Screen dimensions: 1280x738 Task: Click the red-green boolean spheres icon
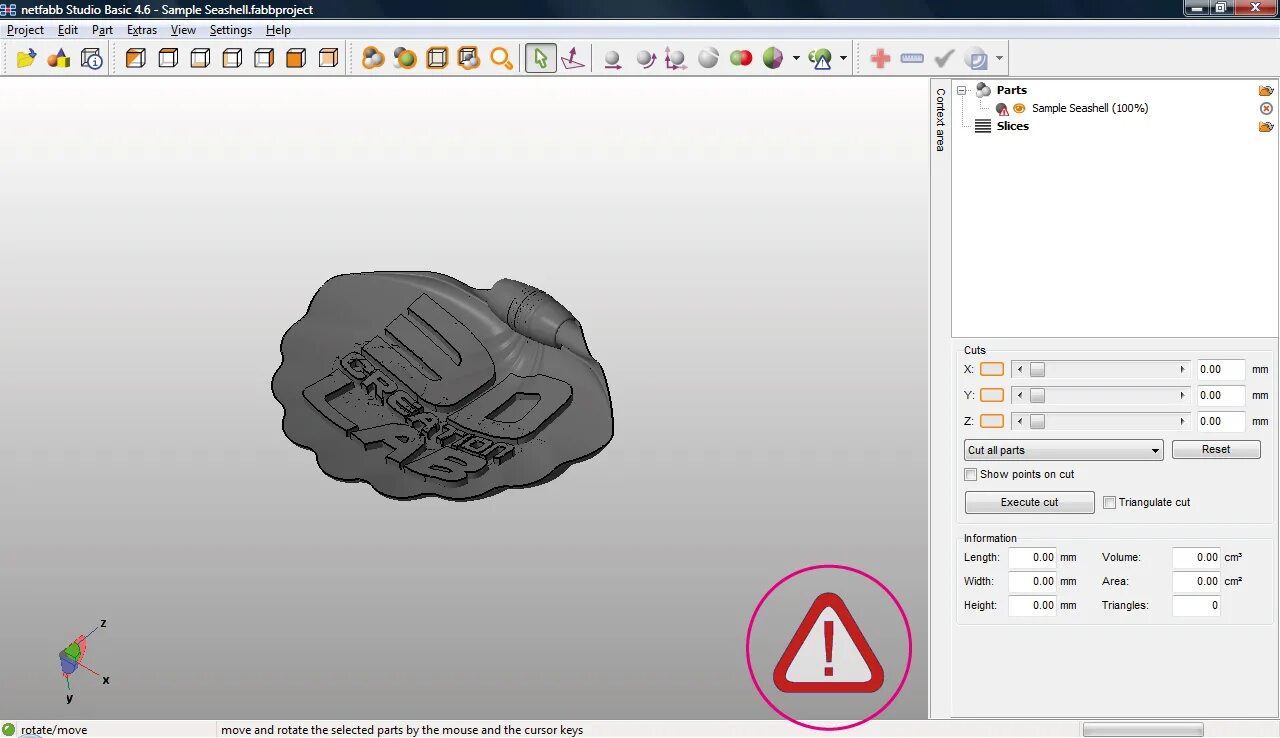tap(741, 59)
